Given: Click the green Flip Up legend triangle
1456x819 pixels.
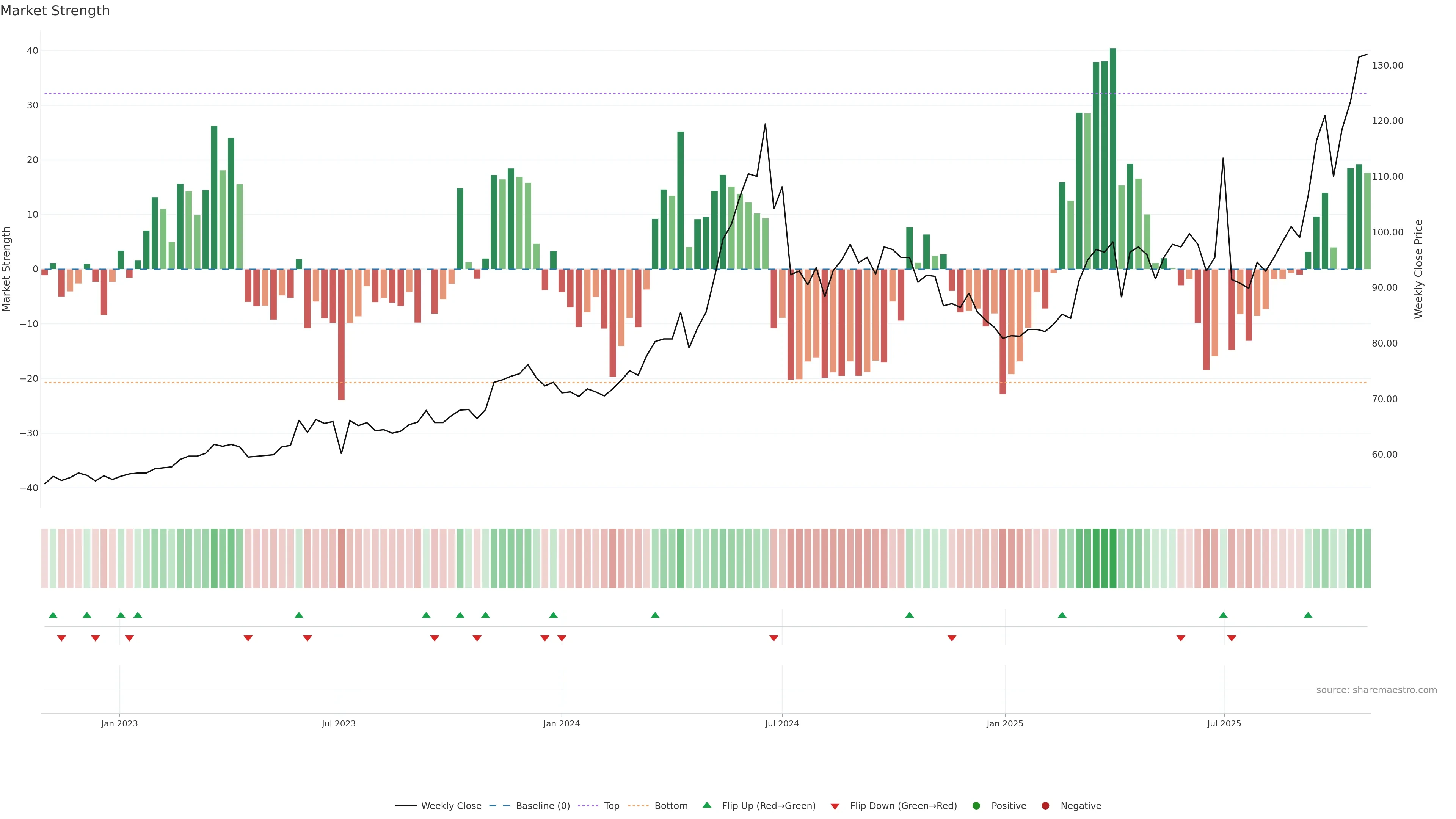Looking at the screenshot, I should coord(706,805).
